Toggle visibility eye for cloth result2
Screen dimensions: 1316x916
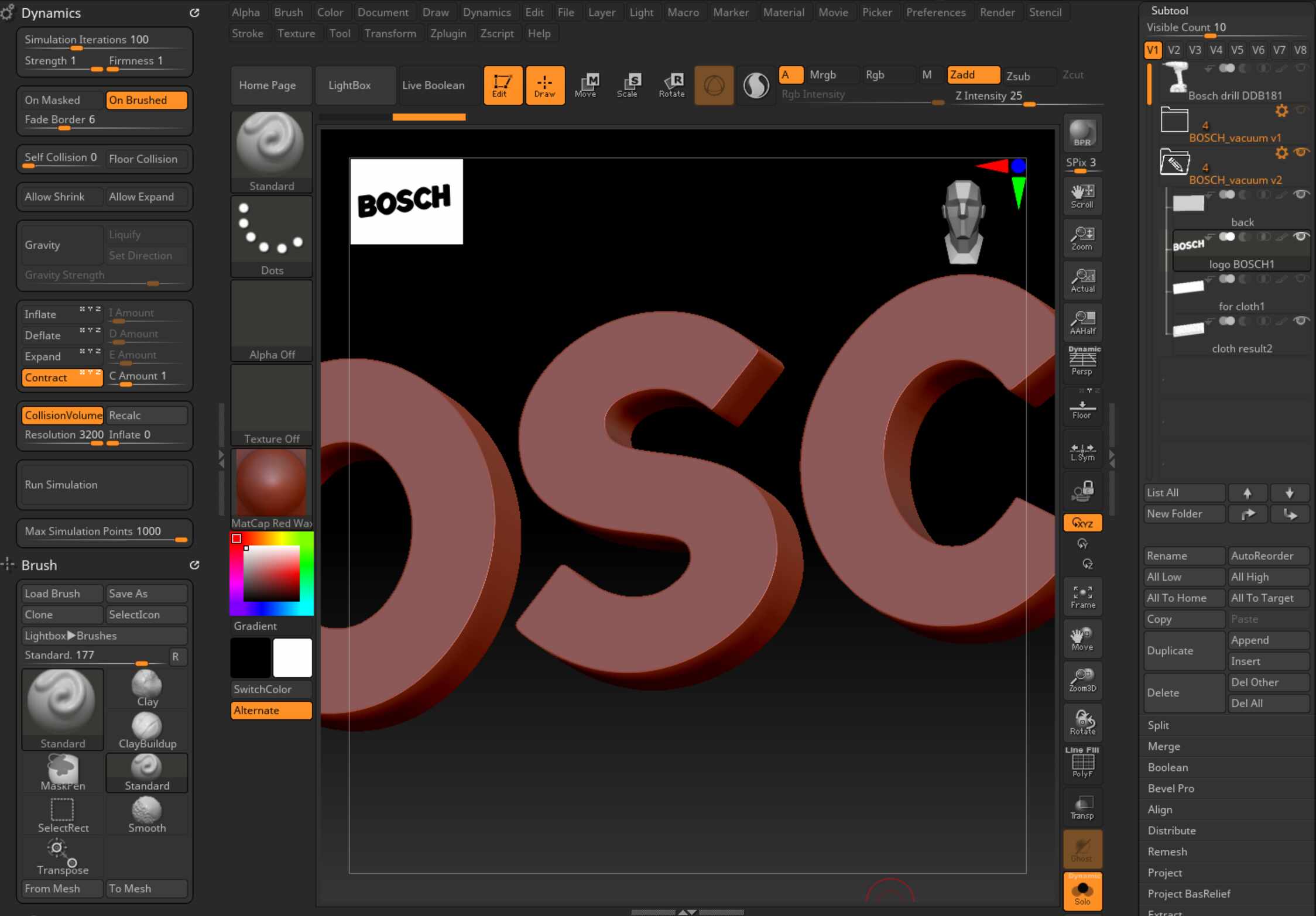tap(1301, 321)
